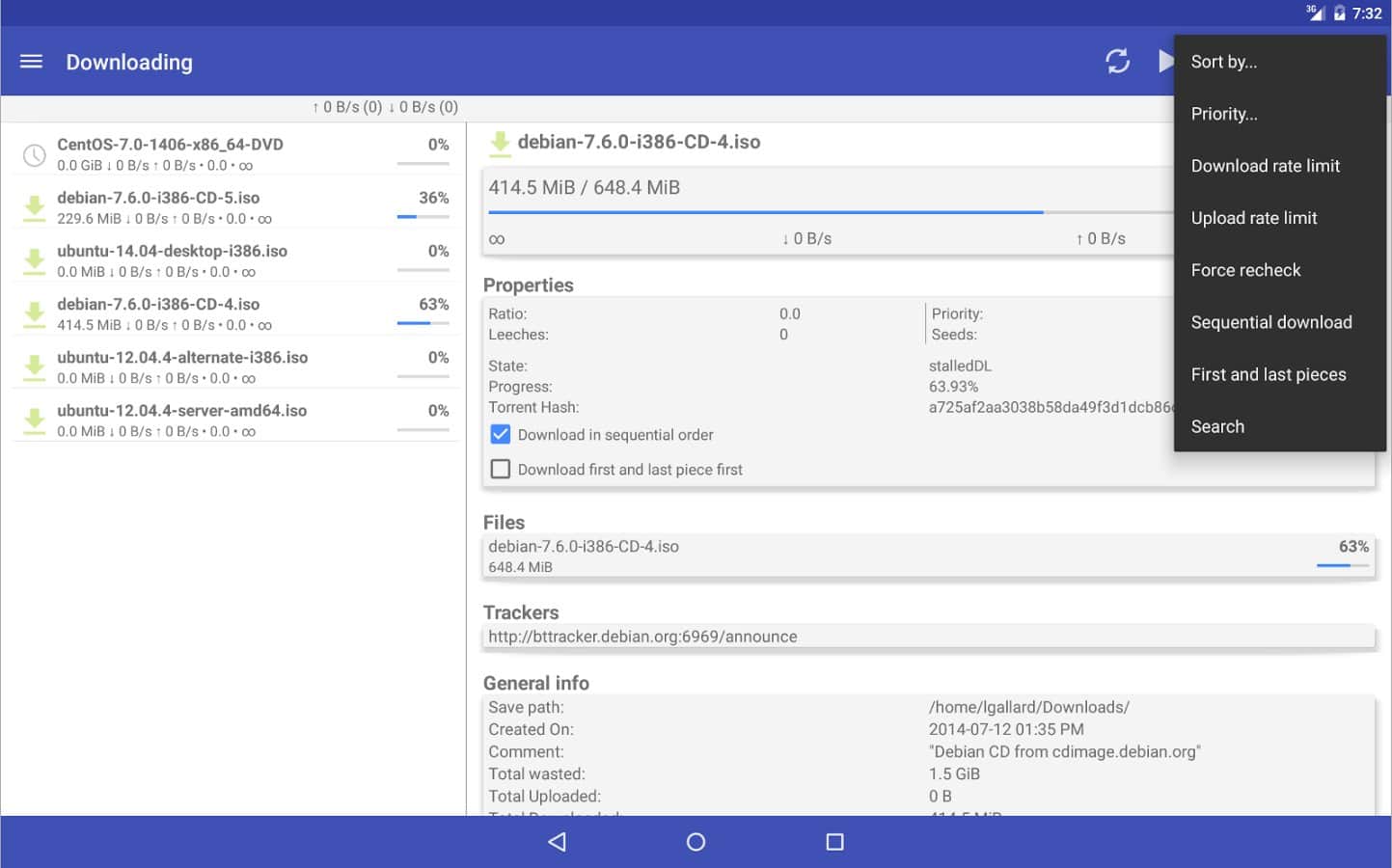Viewport: 1392px width, 868px height.
Task: Click the refresh icon in toolbar
Action: 1117,62
